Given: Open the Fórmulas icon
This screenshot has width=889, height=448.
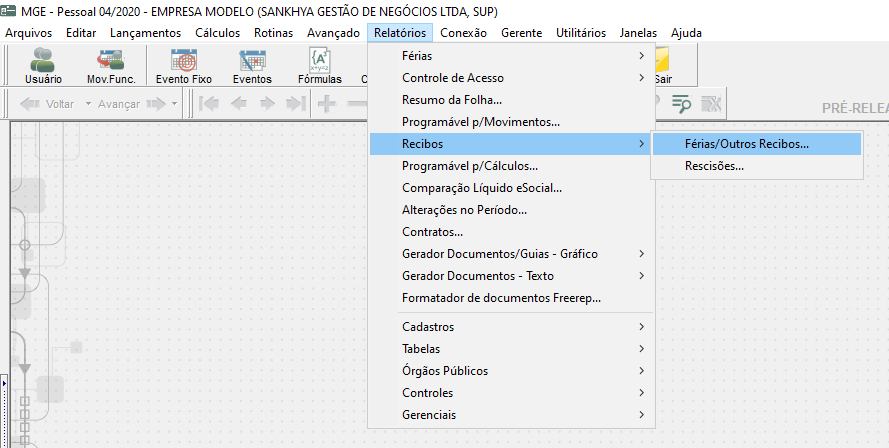Looking at the screenshot, I should point(320,66).
